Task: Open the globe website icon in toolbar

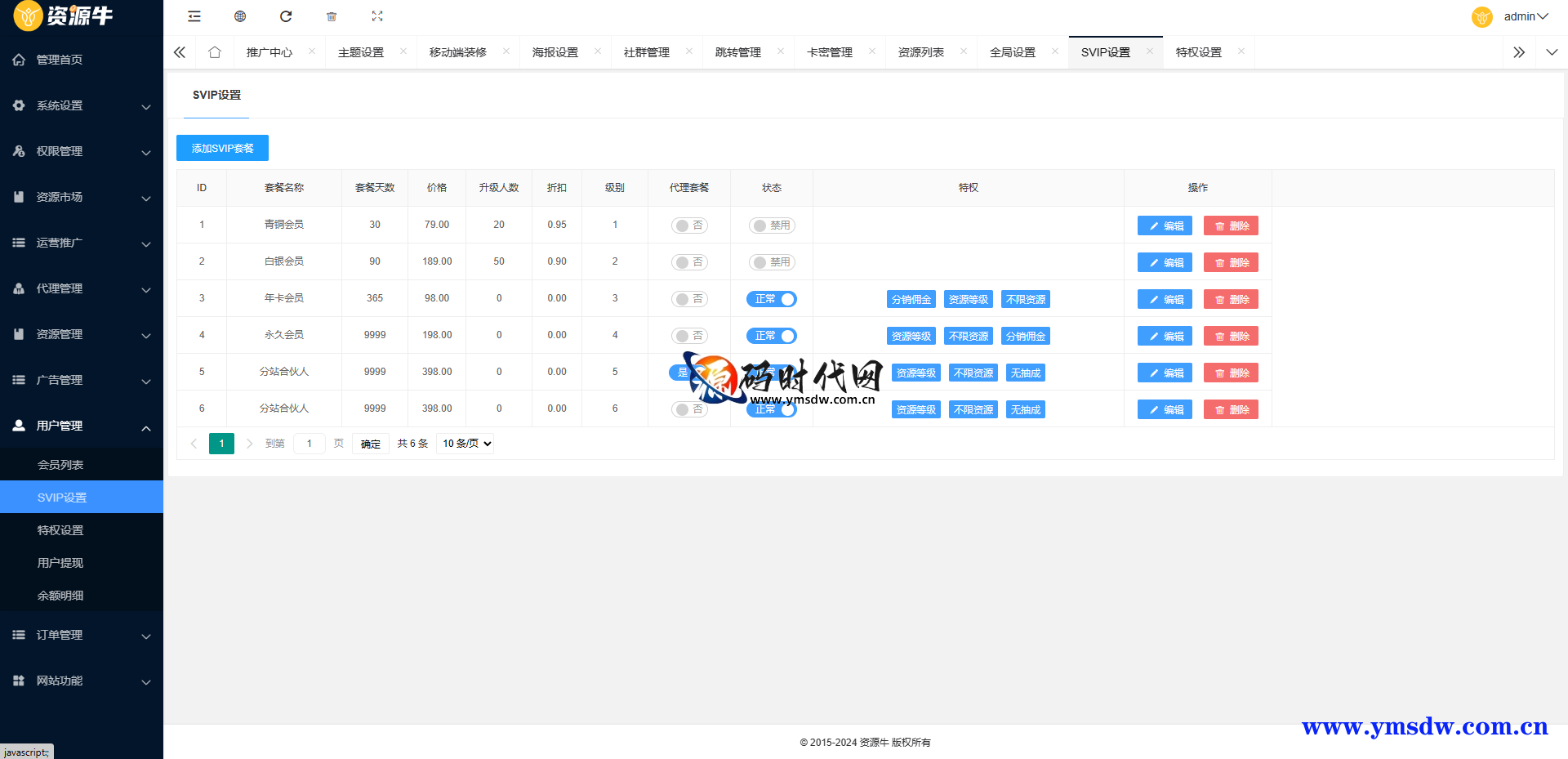Action: (x=240, y=16)
